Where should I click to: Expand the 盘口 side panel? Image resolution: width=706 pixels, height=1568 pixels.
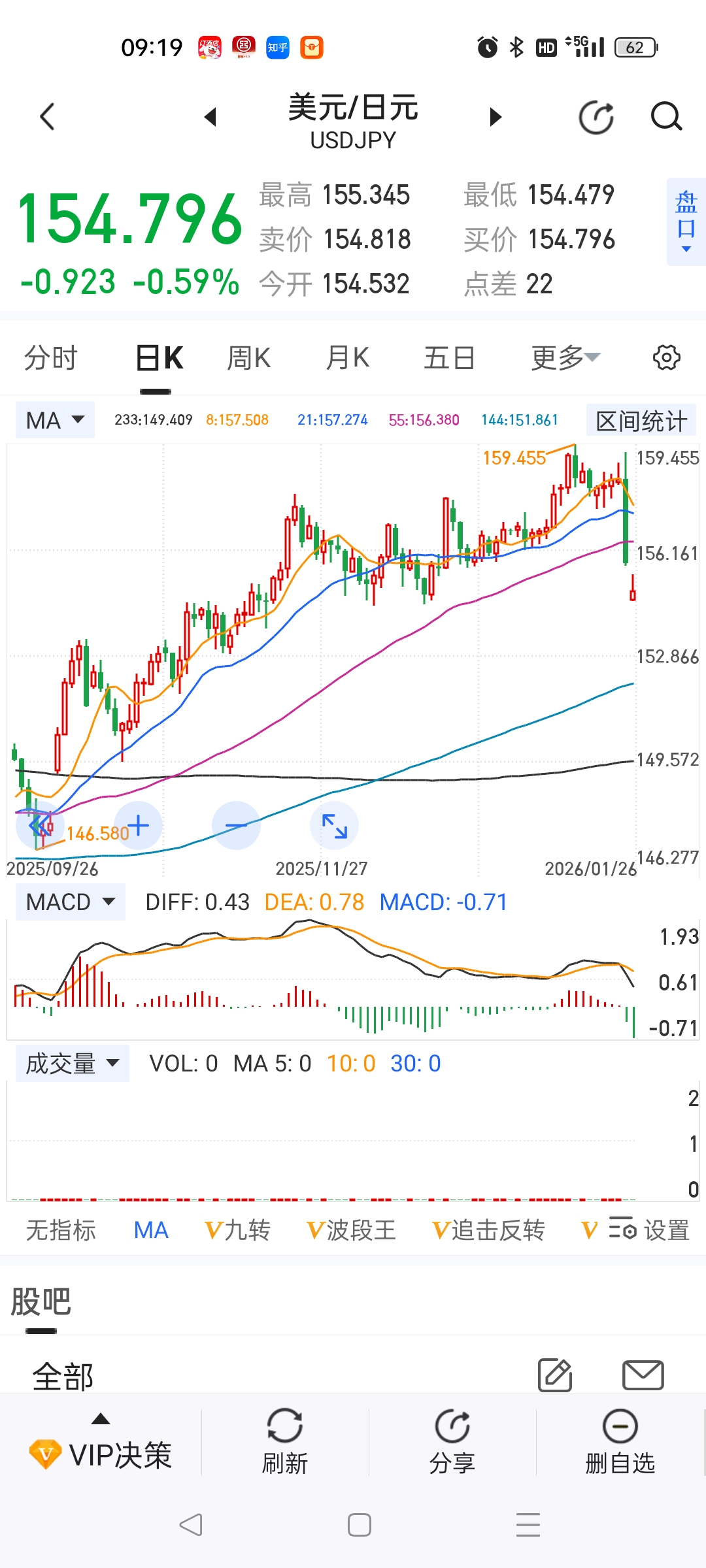pos(686,221)
